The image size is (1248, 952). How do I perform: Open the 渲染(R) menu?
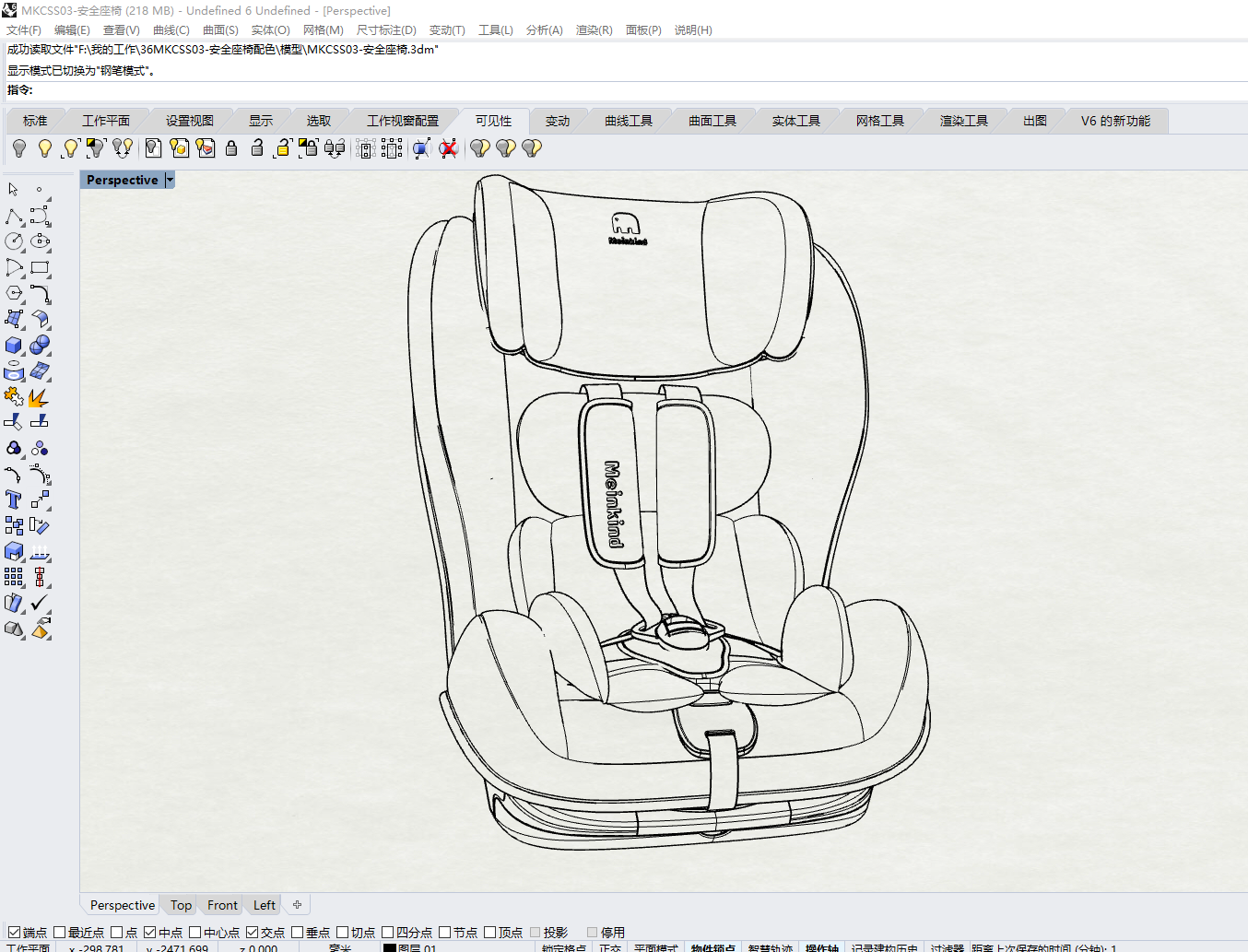point(594,29)
